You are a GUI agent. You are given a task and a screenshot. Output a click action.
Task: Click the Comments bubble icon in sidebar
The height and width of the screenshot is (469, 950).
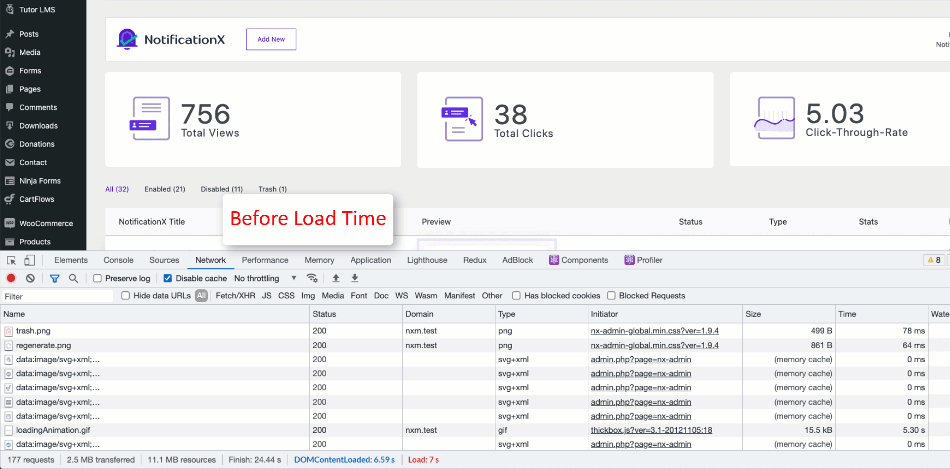click(9, 107)
